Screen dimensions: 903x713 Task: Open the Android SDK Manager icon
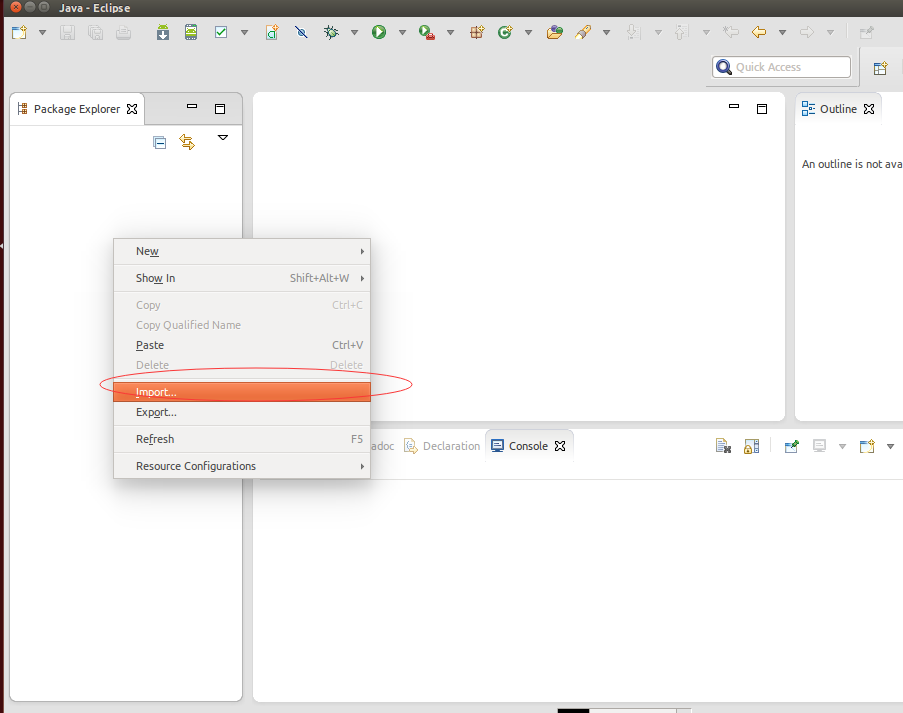163,32
